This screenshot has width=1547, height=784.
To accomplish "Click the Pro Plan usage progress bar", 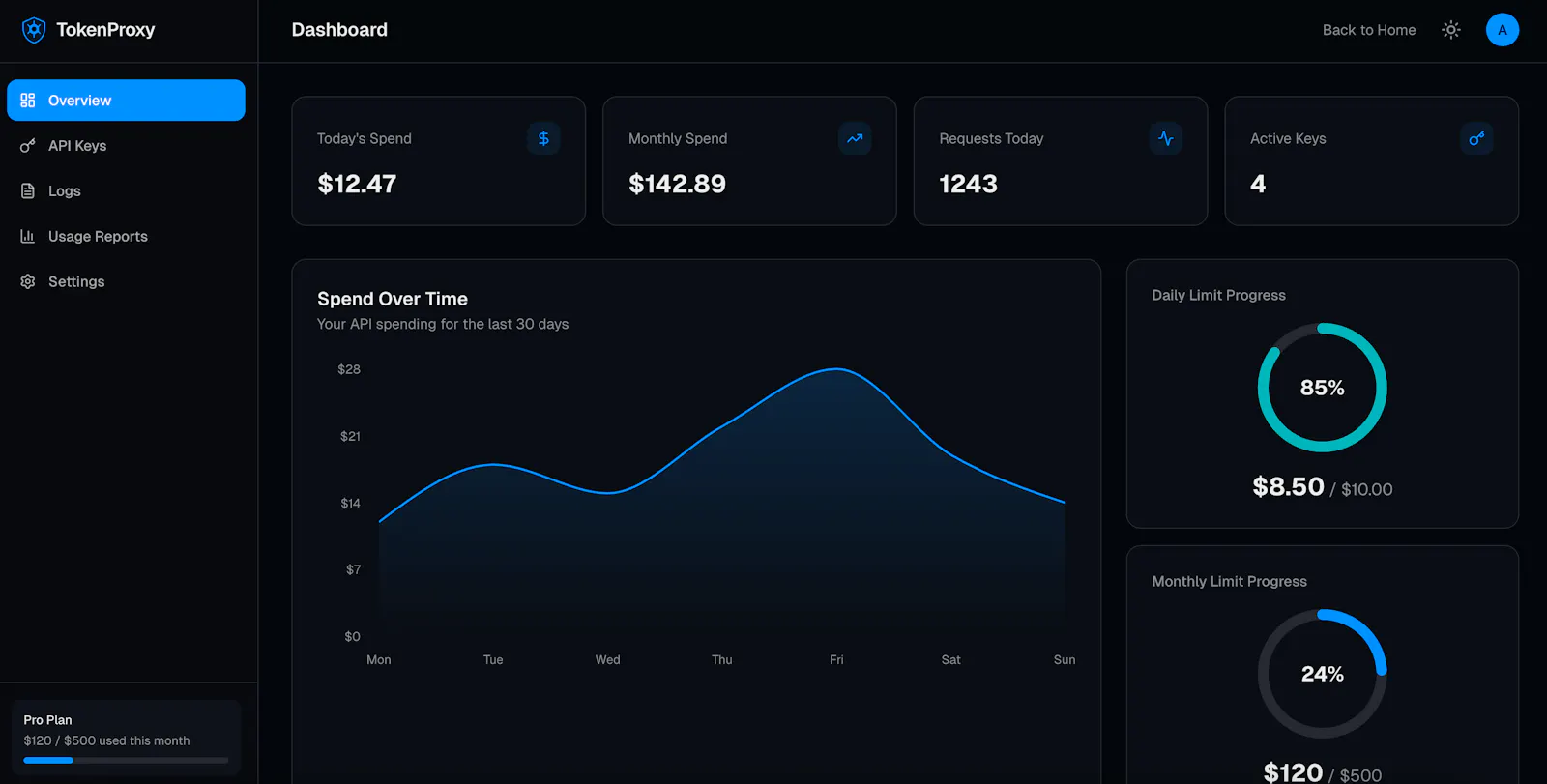I will [126, 760].
